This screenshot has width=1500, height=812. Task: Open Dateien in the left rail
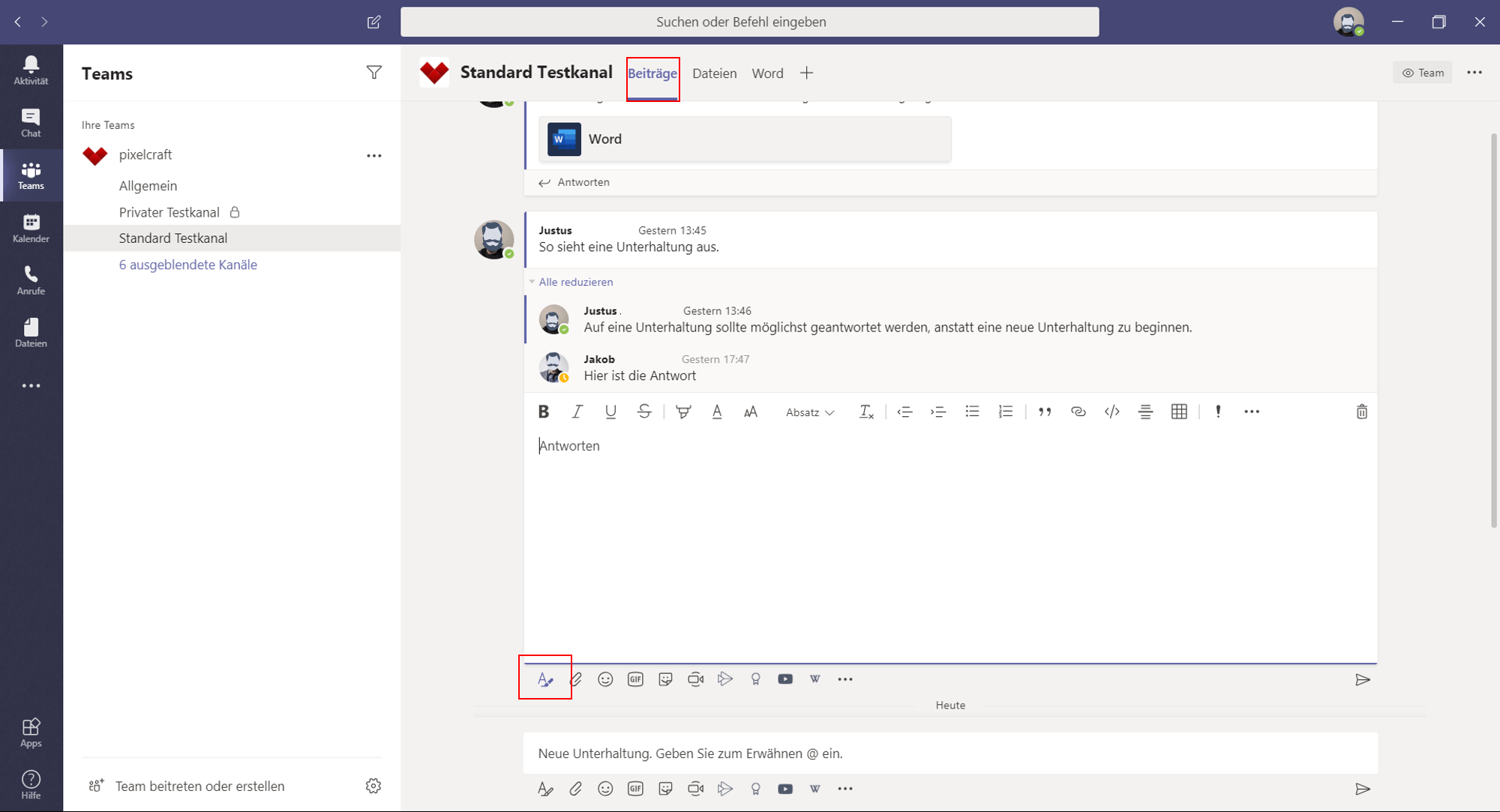click(x=31, y=333)
